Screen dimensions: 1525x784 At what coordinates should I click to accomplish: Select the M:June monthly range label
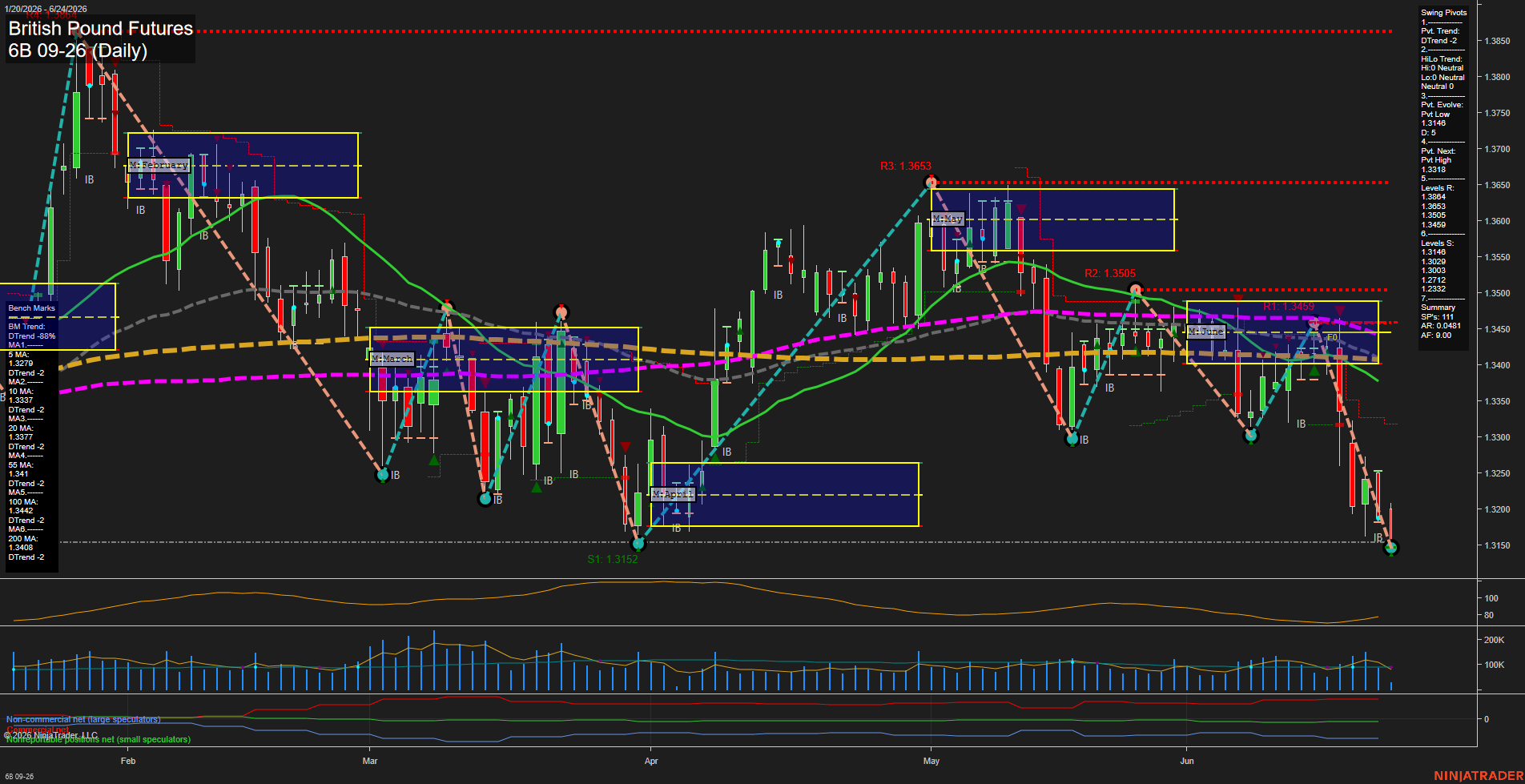[1206, 332]
